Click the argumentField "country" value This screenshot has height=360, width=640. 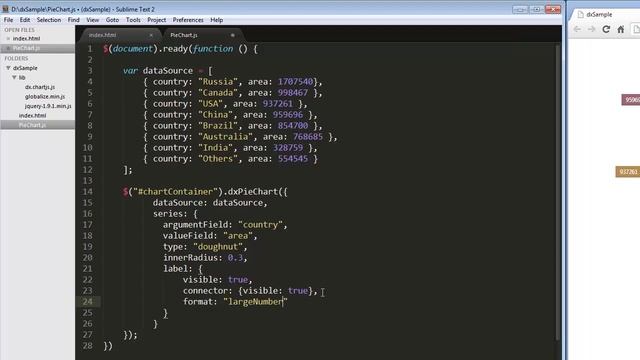260,224
